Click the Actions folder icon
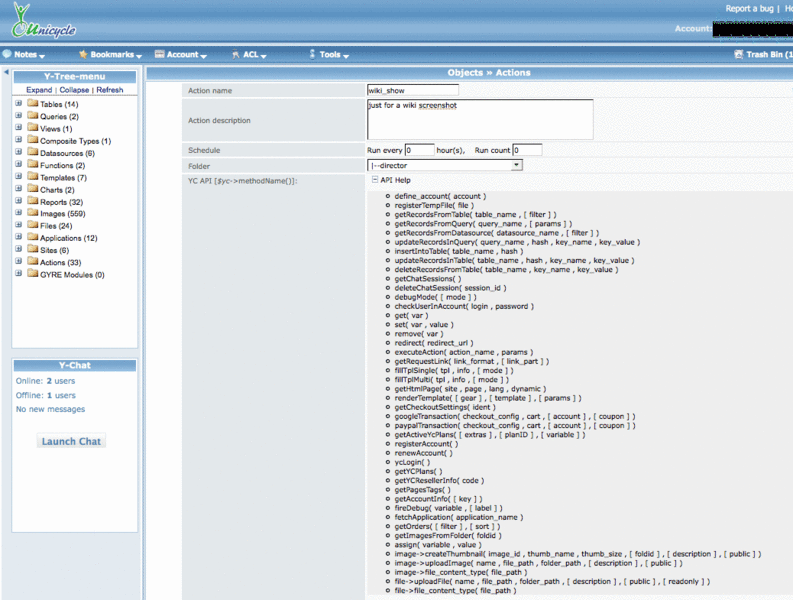The width and height of the screenshot is (793, 600). point(32,262)
